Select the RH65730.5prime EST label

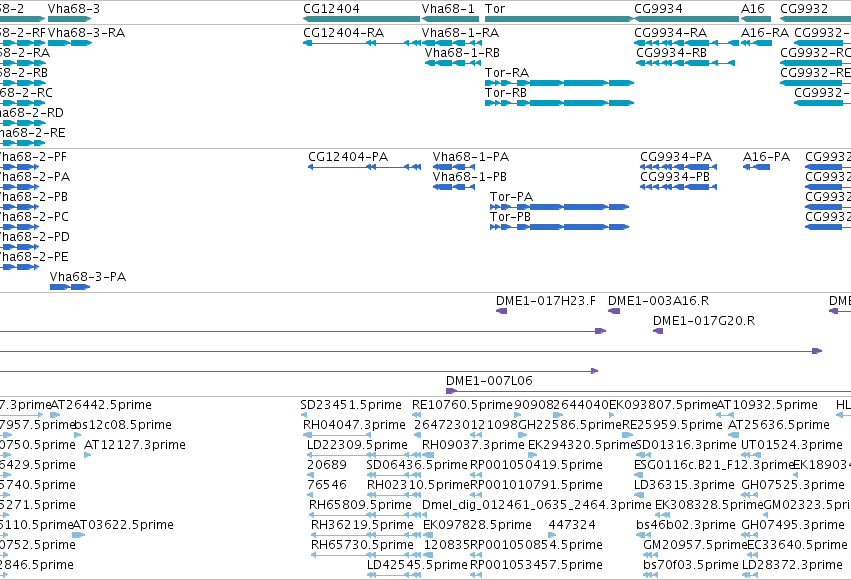[362, 545]
